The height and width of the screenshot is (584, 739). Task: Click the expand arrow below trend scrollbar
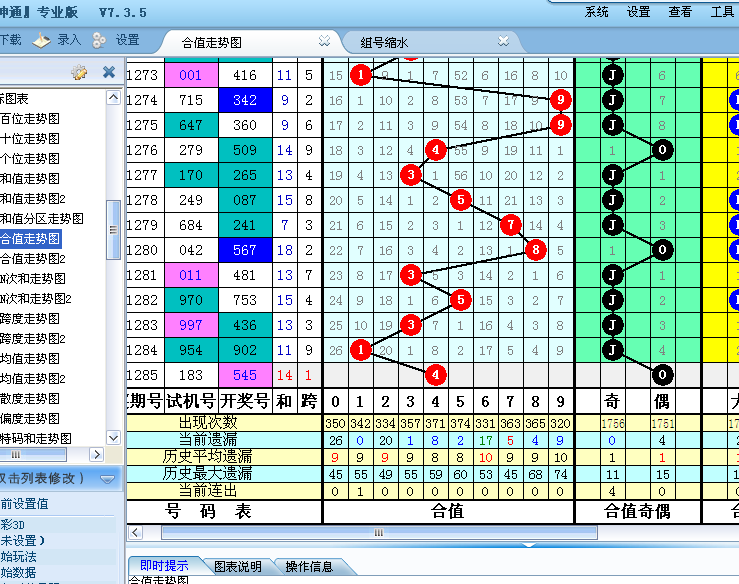click(528, 545)
